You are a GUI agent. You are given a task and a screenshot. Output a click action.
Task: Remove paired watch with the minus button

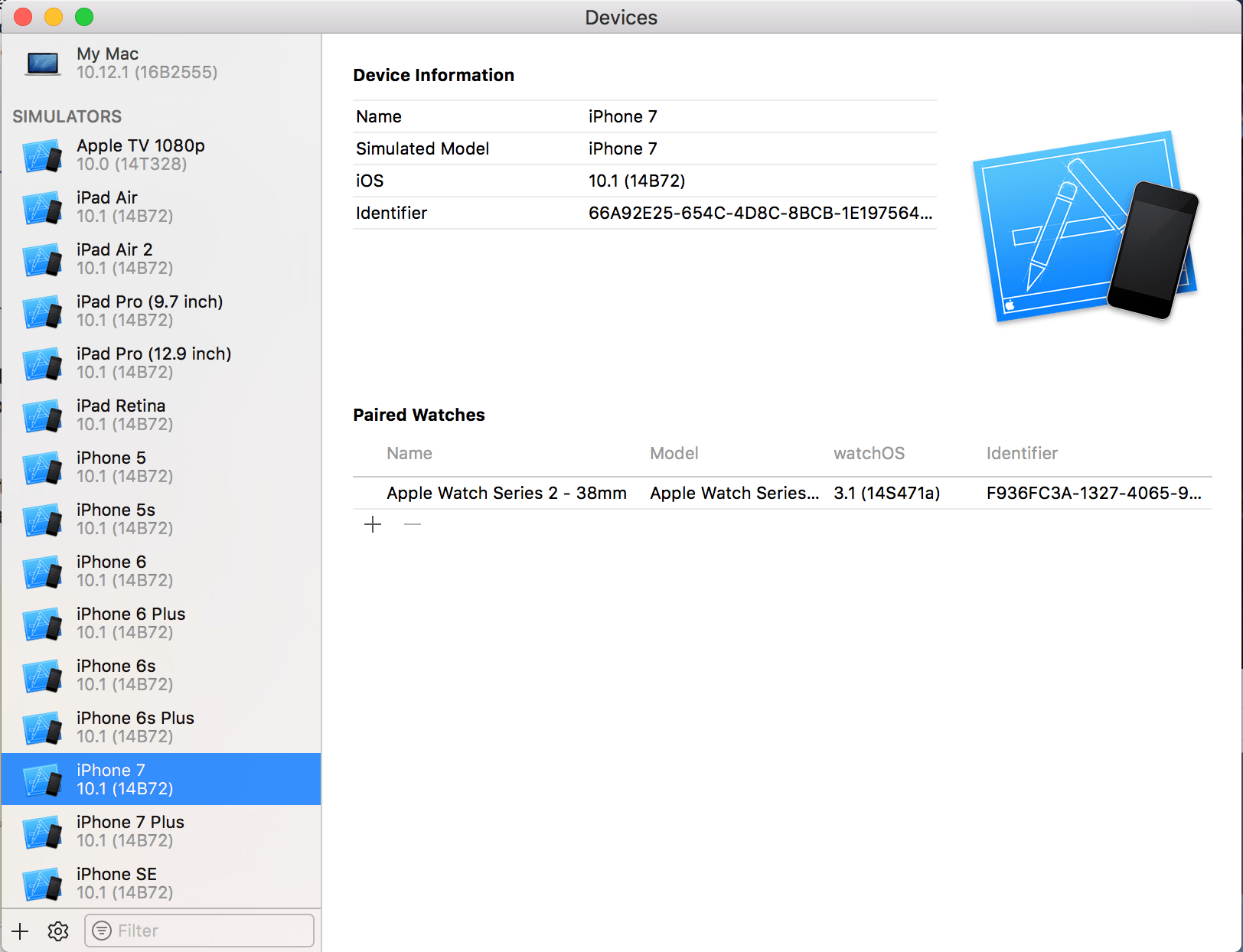click(x=413, y=524)
